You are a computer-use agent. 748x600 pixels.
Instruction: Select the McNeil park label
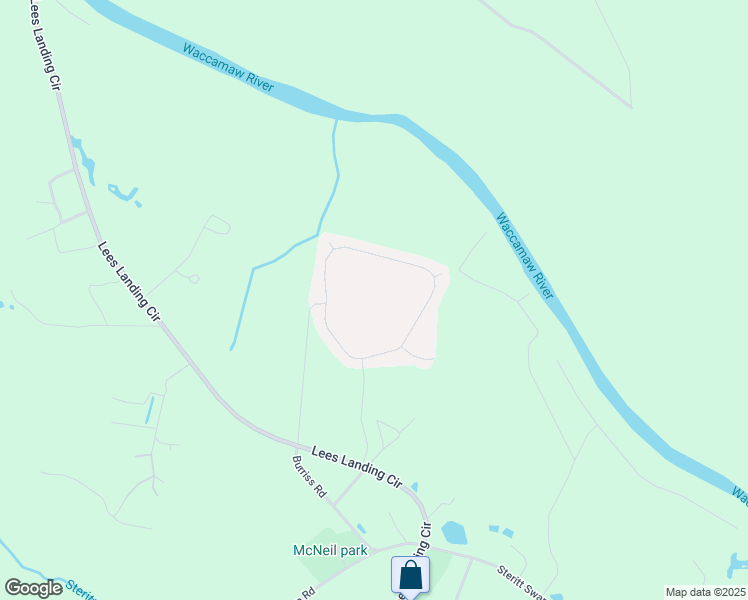[330, 550]
